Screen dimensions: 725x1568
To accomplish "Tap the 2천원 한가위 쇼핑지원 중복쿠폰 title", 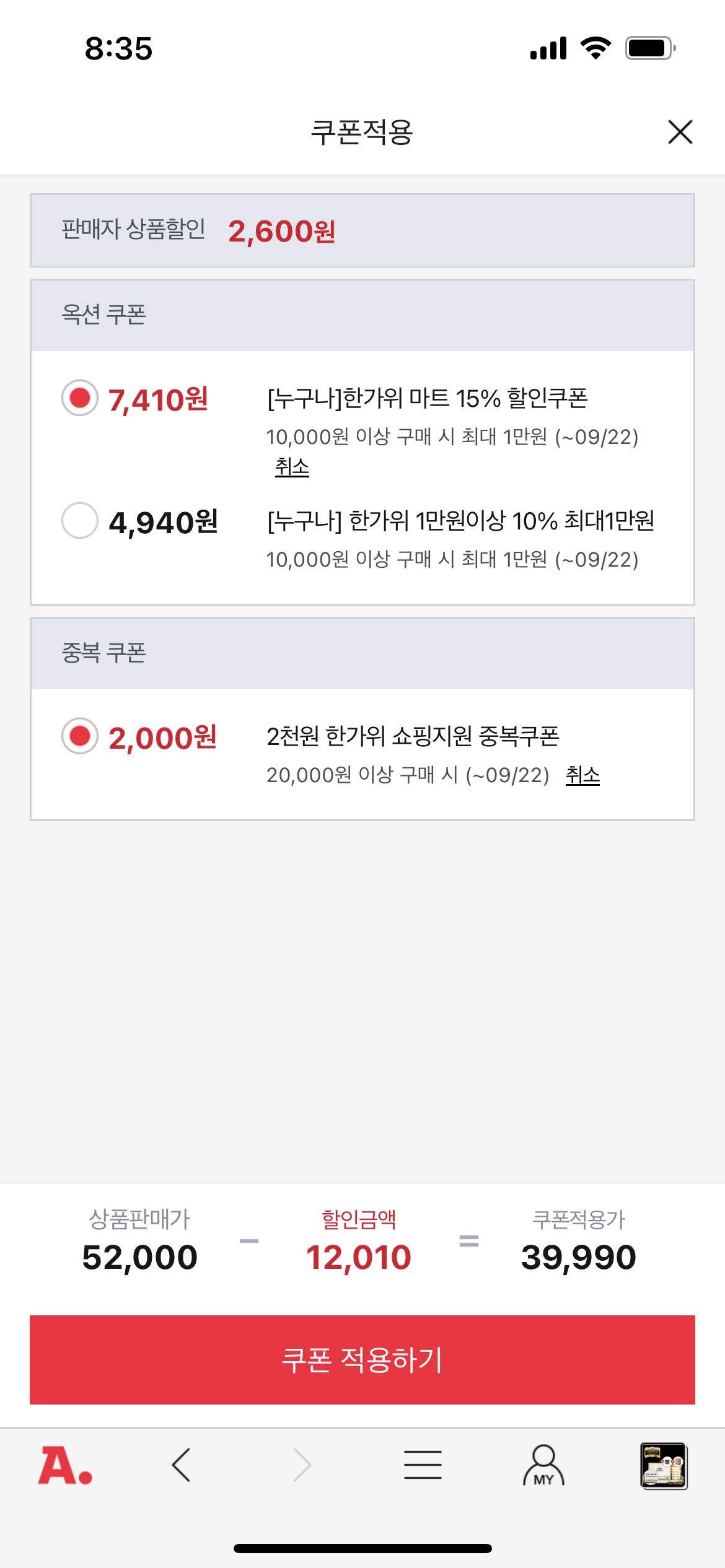I will click(x=413, y=736).
